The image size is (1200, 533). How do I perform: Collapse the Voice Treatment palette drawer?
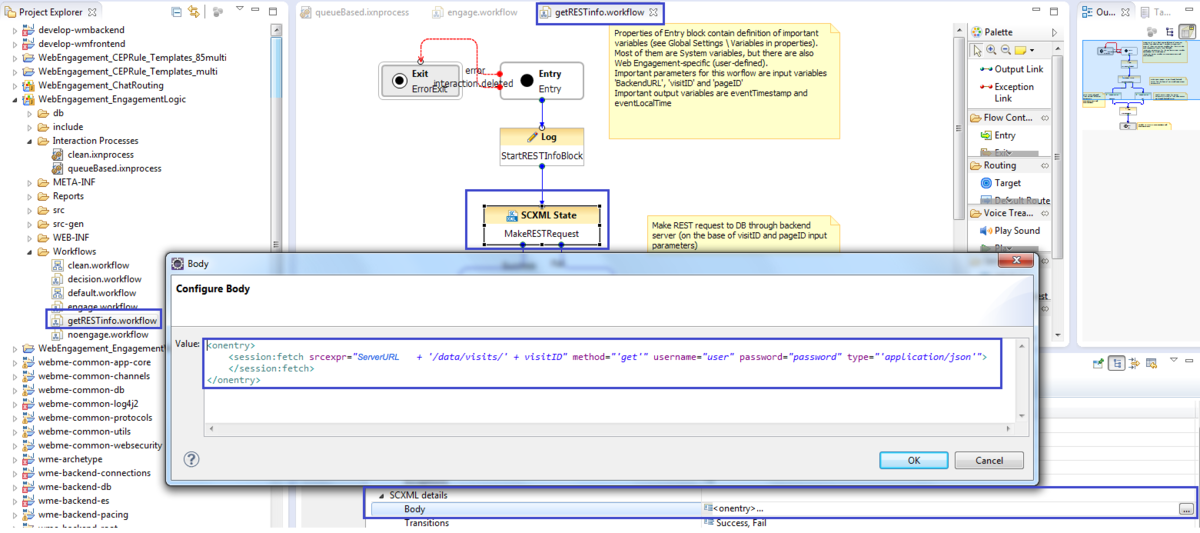point(1009,213)
